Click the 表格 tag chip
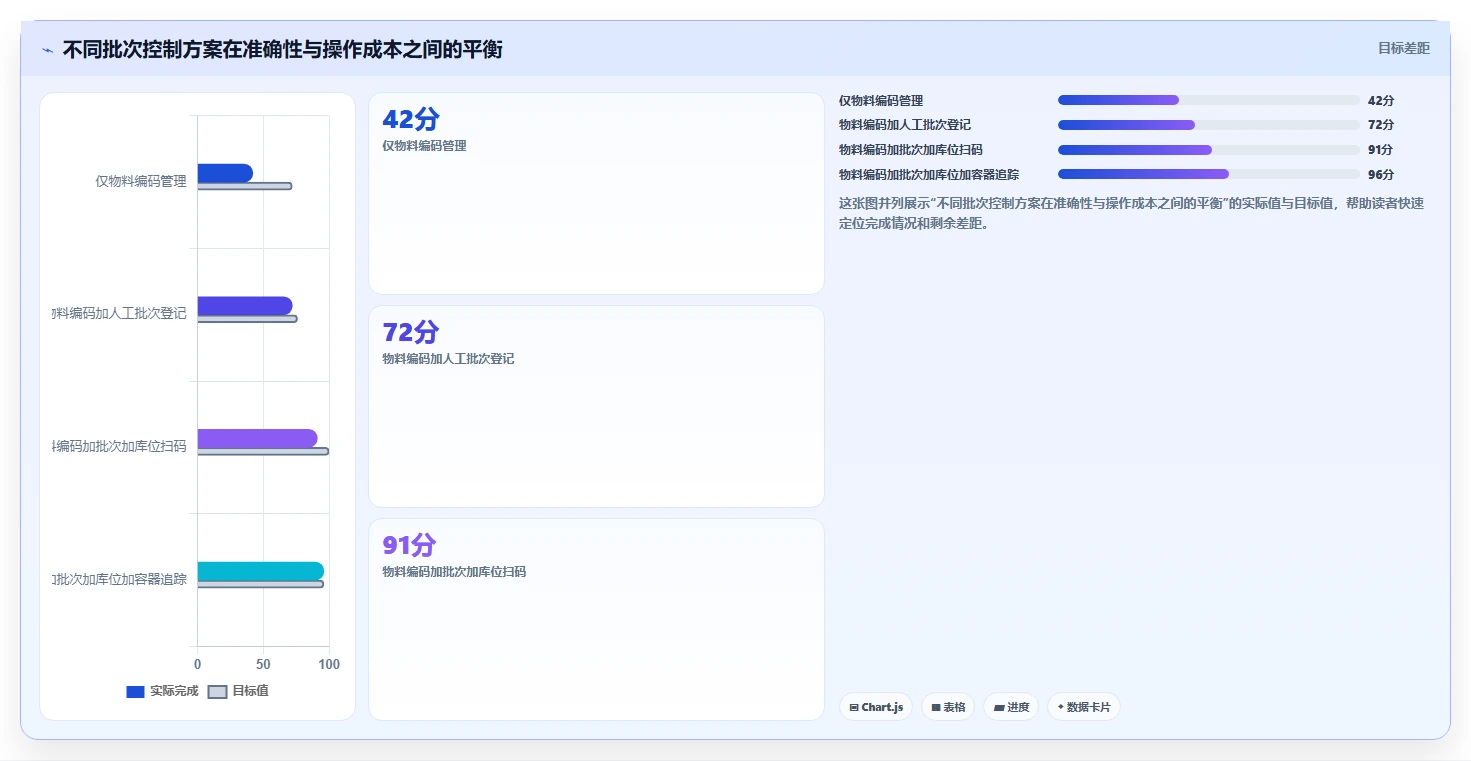Image resolution: width=1471 pixels, height=761 pixels. [948, 707]
